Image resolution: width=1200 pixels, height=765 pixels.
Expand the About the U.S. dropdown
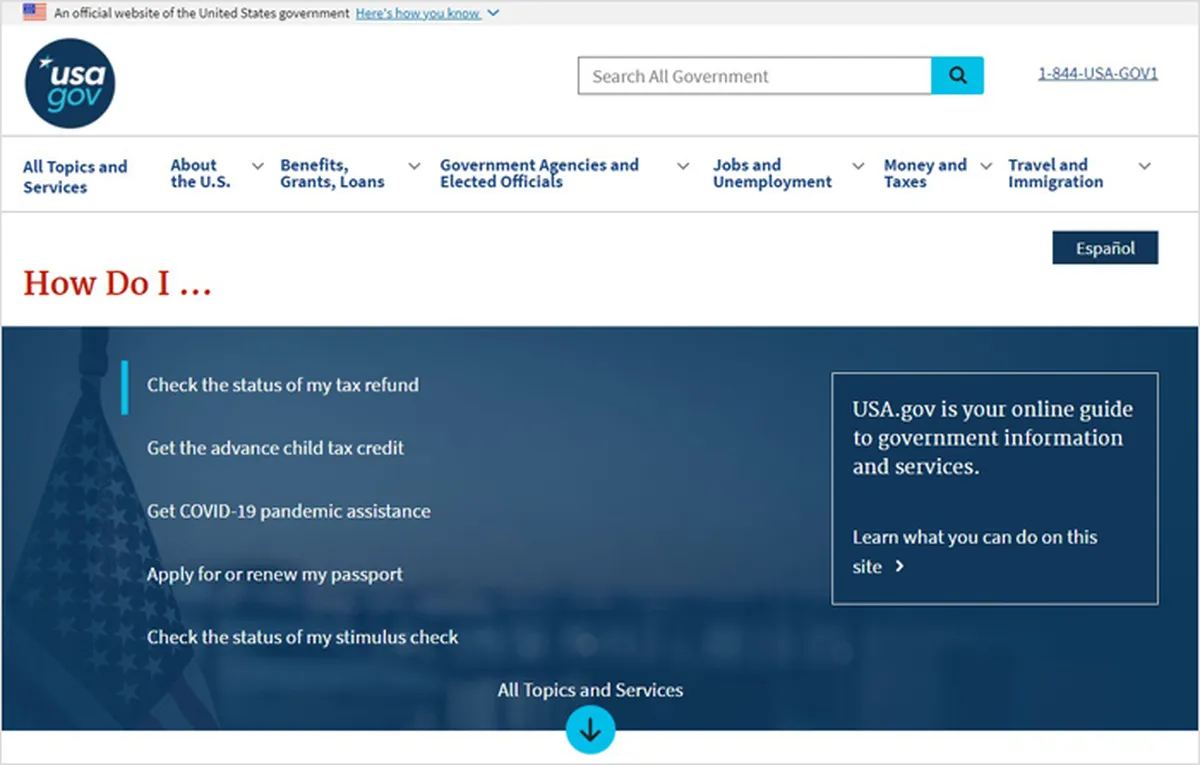coord(257,166)
